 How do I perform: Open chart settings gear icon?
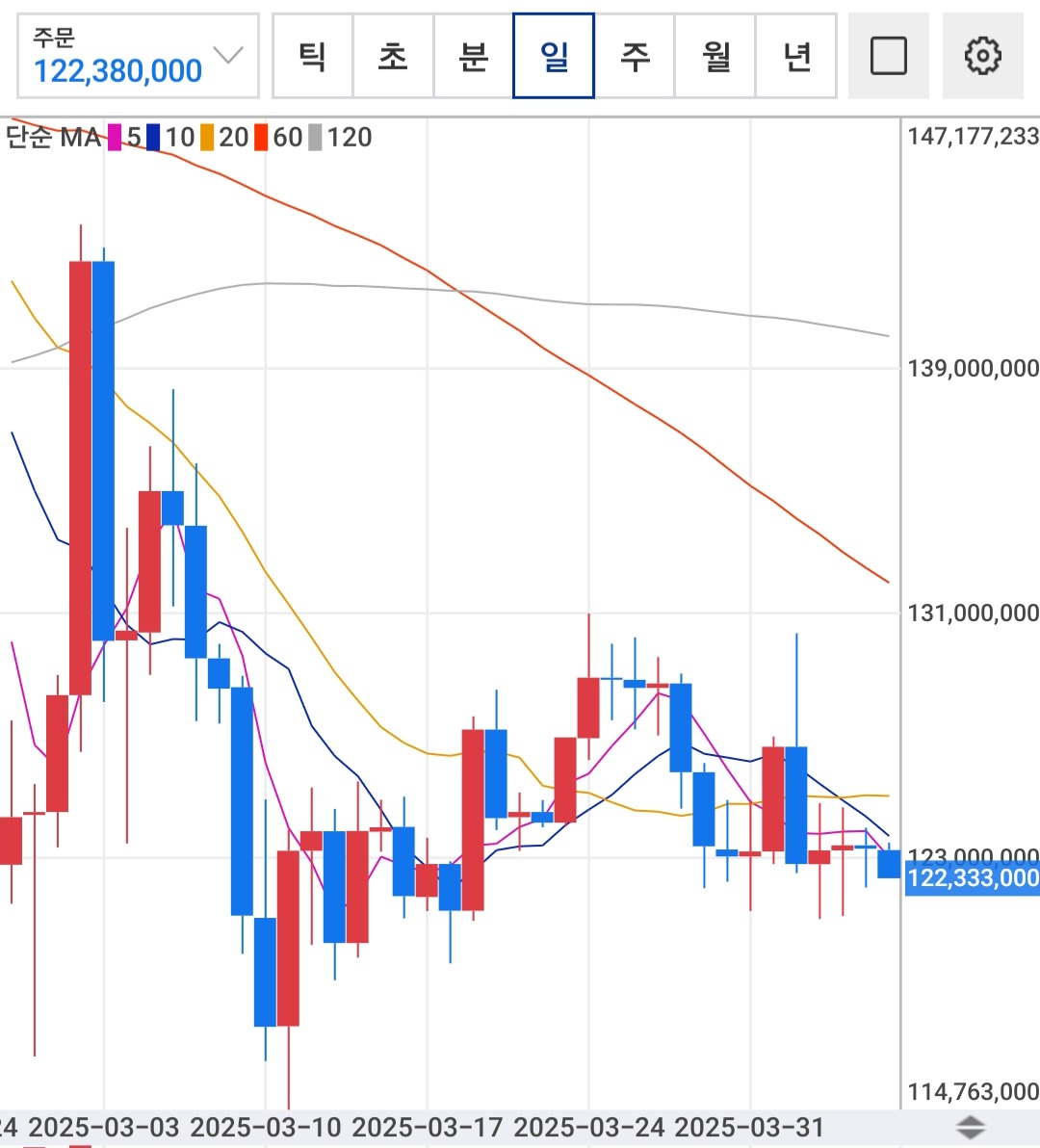pos(982,56)
